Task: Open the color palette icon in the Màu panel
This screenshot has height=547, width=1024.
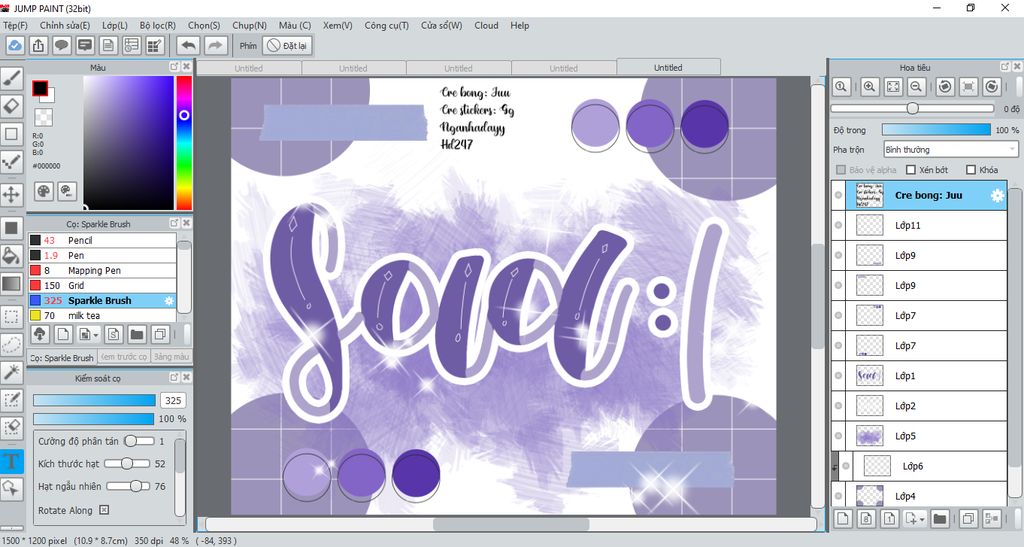Action: tap(43, 191)
